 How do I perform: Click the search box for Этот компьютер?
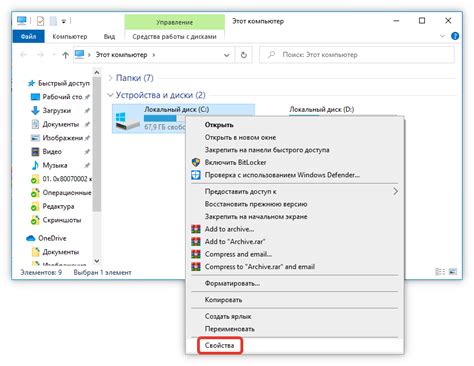[357, 55]
